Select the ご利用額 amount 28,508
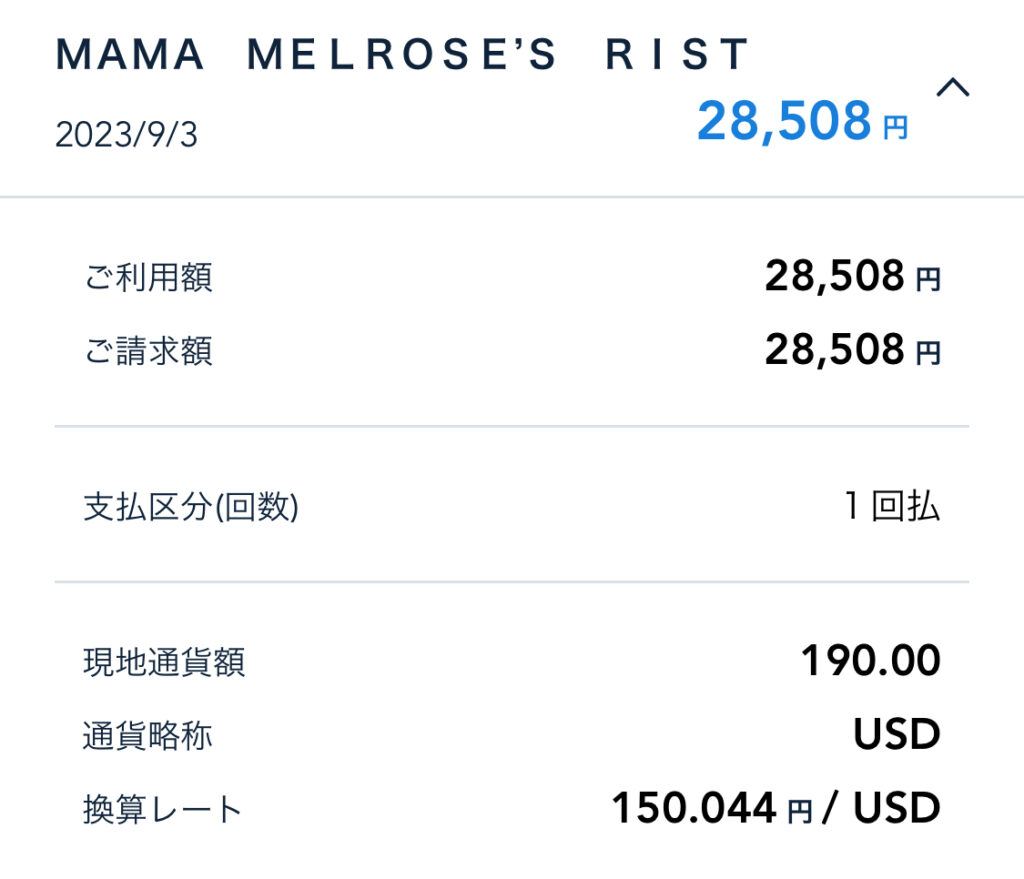The width and height of the screenshot is (1024, 879). tap(834, 276)
